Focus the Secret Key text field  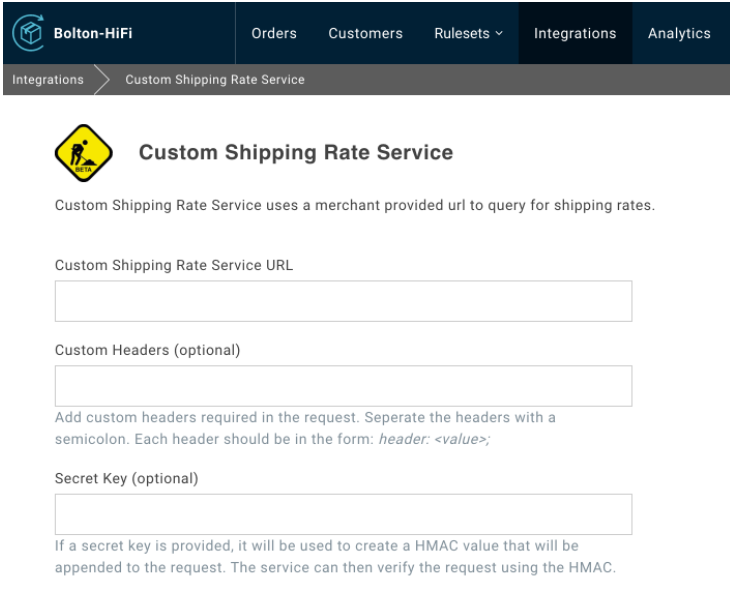point(343,514)
